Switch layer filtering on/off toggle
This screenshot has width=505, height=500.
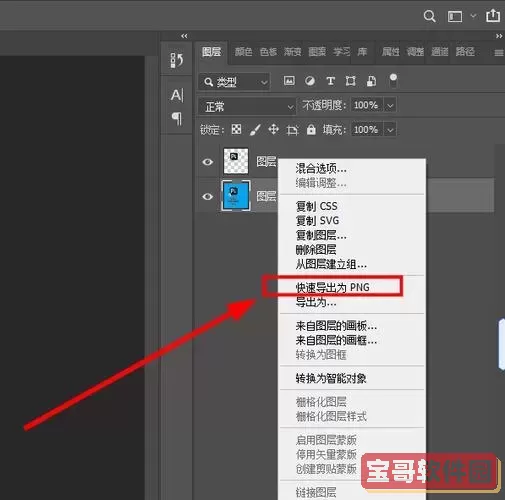tap(393, 80)
